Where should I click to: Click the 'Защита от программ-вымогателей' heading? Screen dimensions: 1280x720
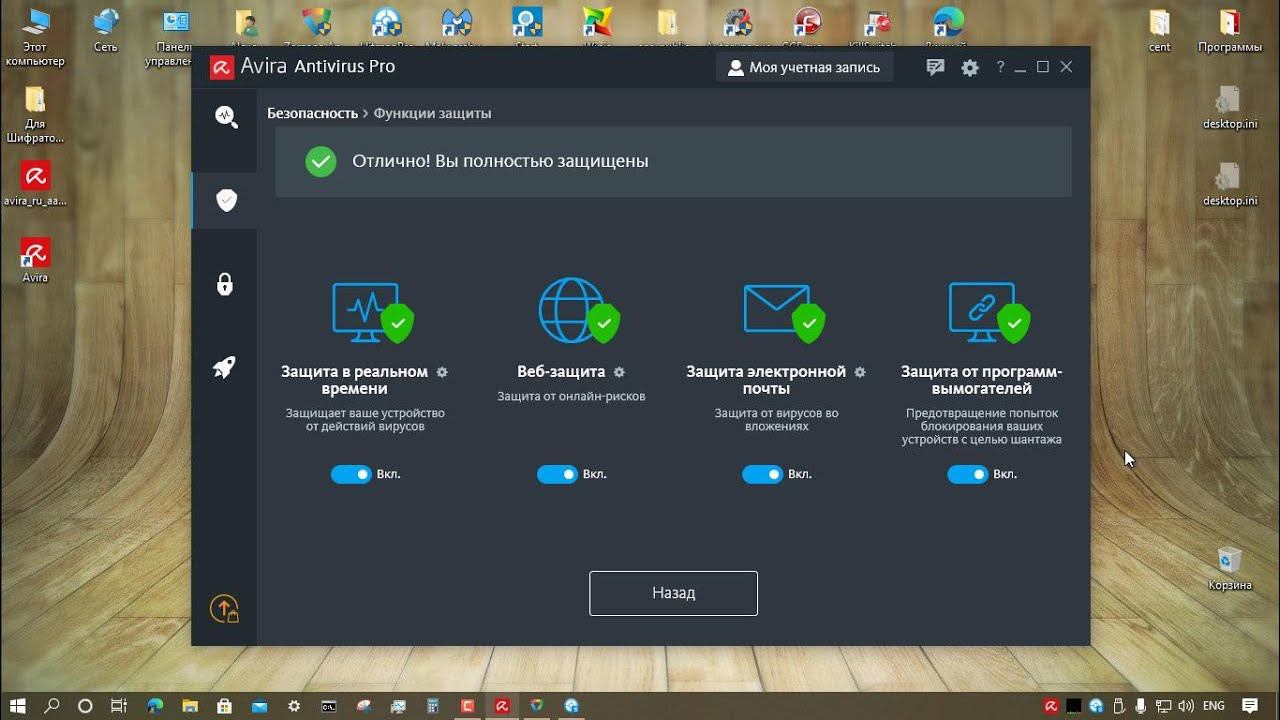(x=982, y=380)
